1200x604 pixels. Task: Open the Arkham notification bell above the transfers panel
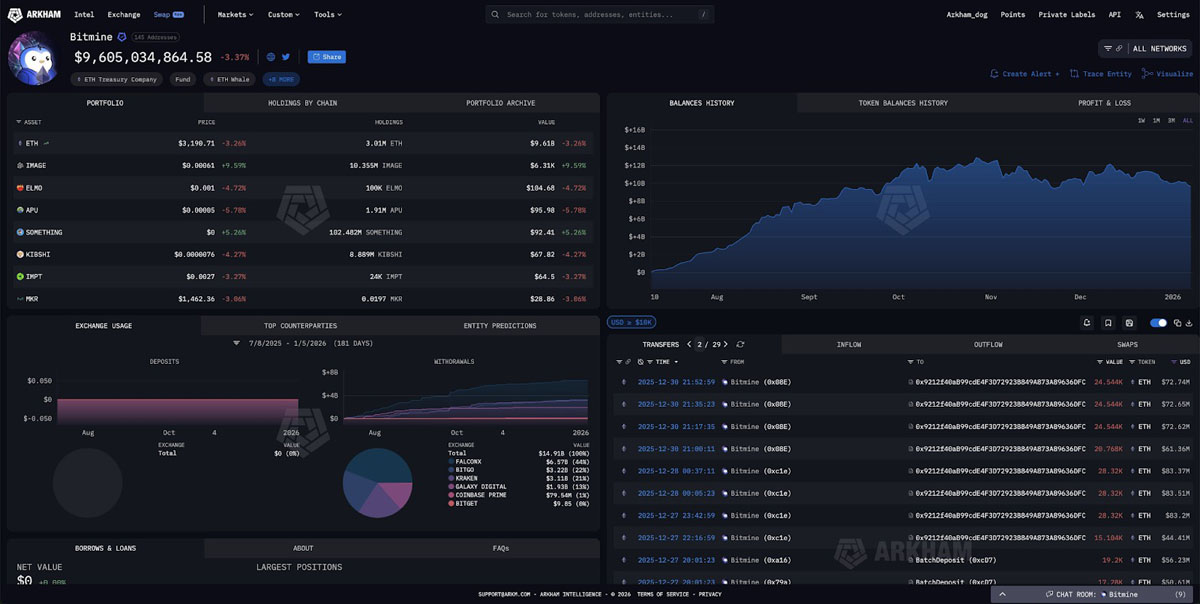click(x=1086, y=322)
